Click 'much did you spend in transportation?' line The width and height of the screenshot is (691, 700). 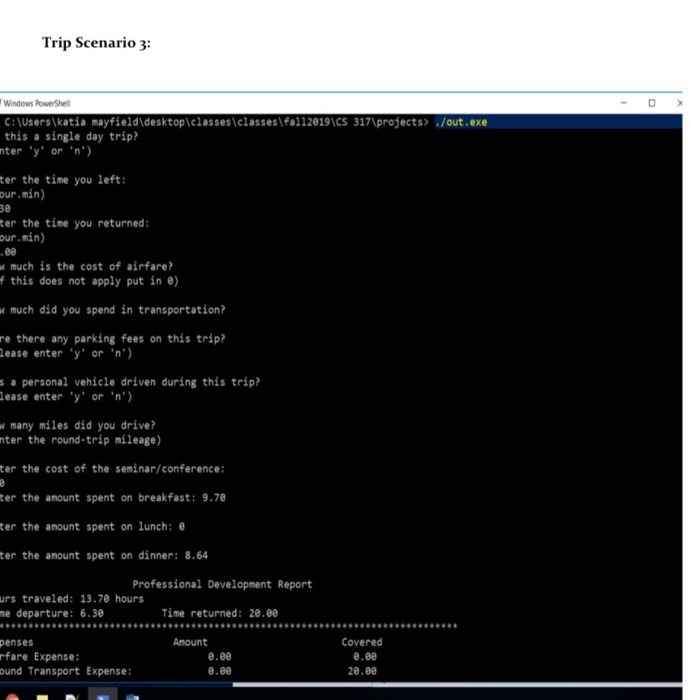tap(118, 310)
